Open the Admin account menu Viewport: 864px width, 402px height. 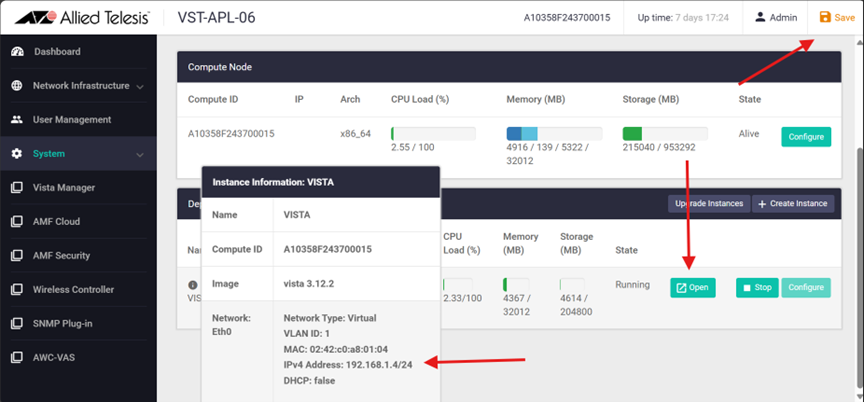click(776, 18)
